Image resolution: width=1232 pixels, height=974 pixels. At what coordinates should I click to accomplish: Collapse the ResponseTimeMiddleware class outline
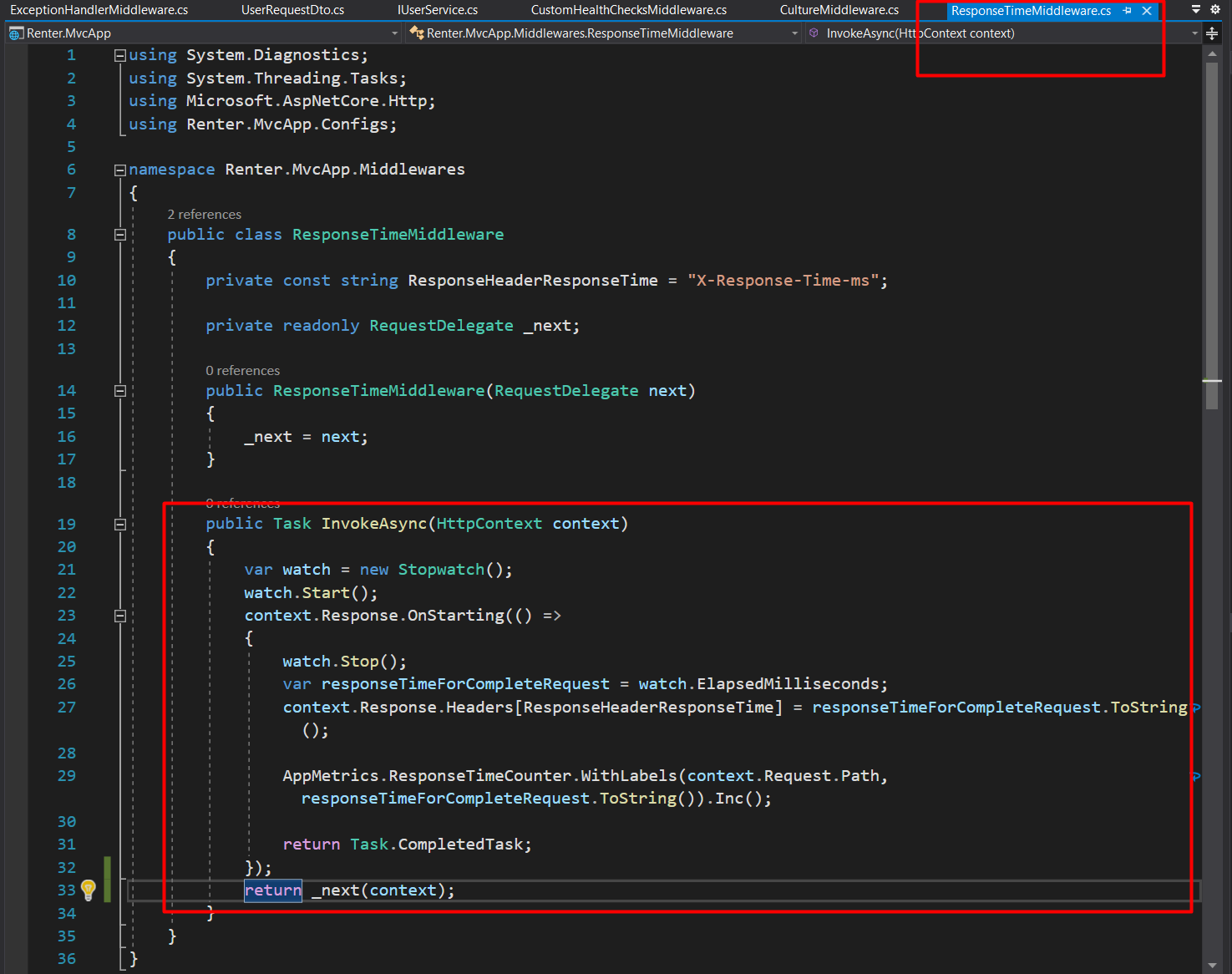120,235
